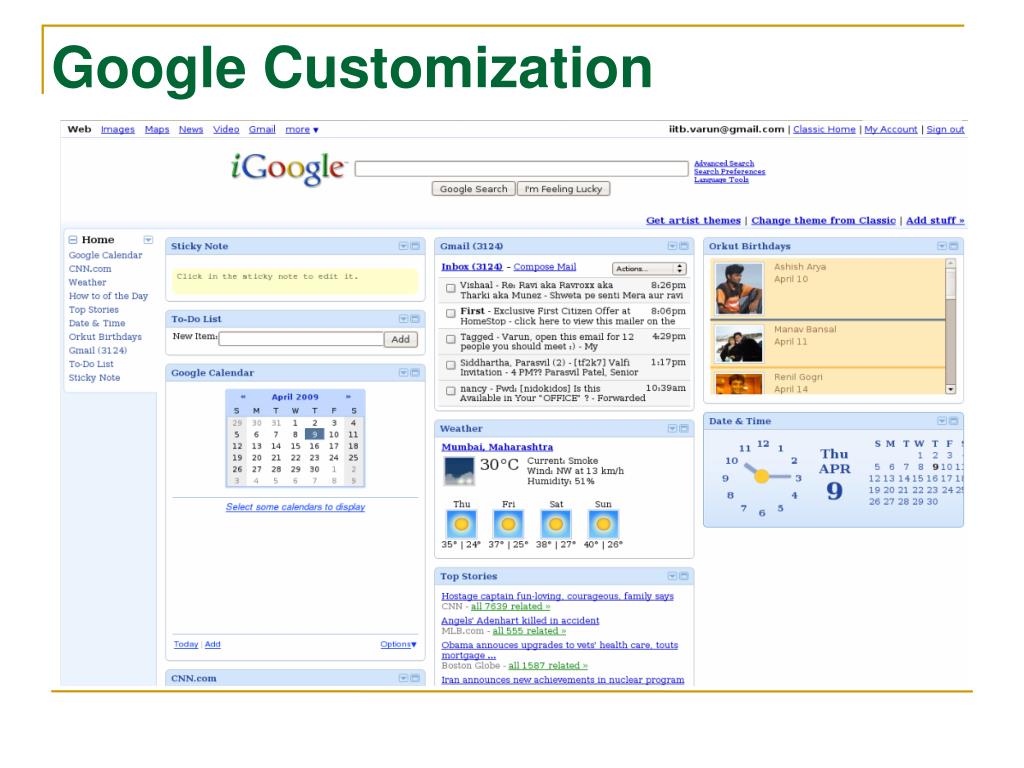Select How to of the Day sidebar item
This screenshot has width=1024, height=768.
108,296
